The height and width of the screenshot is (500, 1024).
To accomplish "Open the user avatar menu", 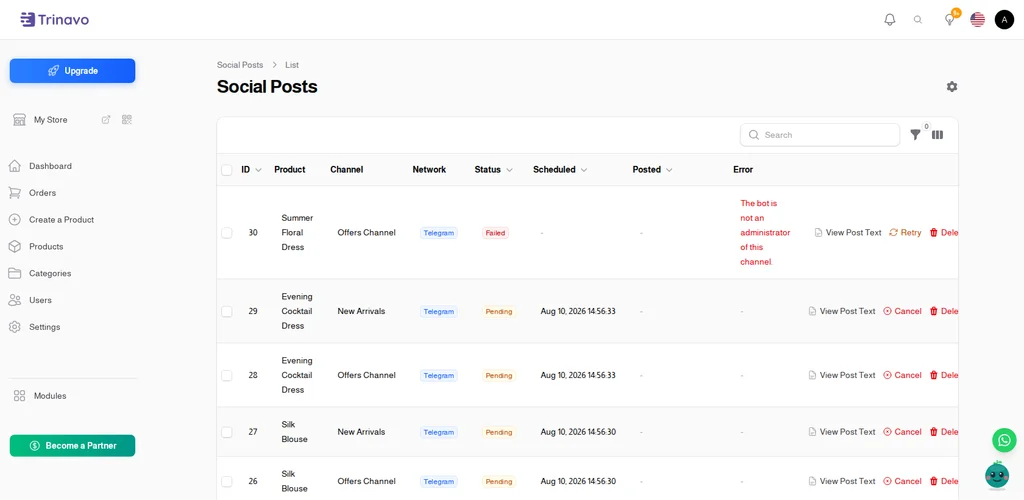I will [x=1004, y=20].
